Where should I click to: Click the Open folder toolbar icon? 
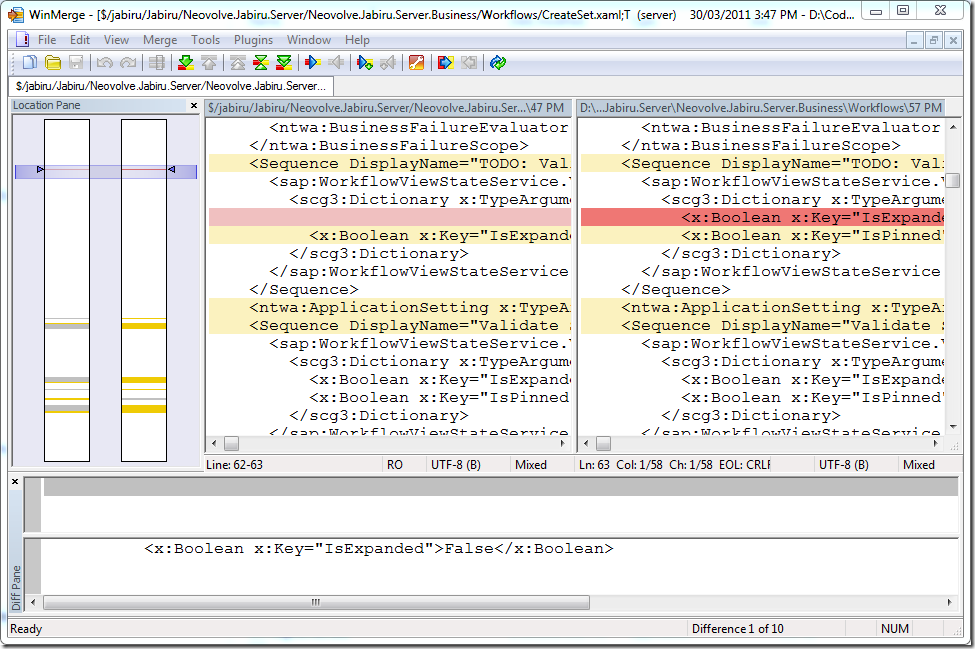[x=53, y=63]
